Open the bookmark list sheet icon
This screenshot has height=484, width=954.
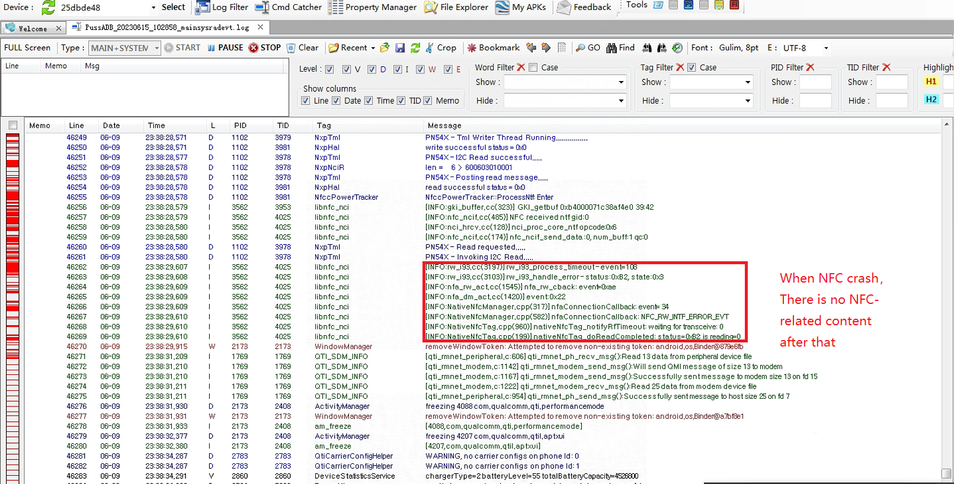point(562,47)
